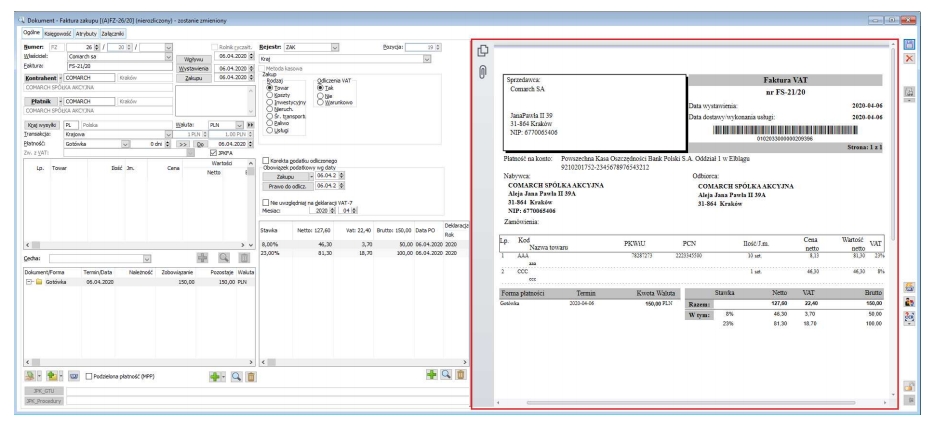Viewport: 933px width, 423px height.
Task: Click the Wystawienia date button
Action: click(x=193, y=68)
